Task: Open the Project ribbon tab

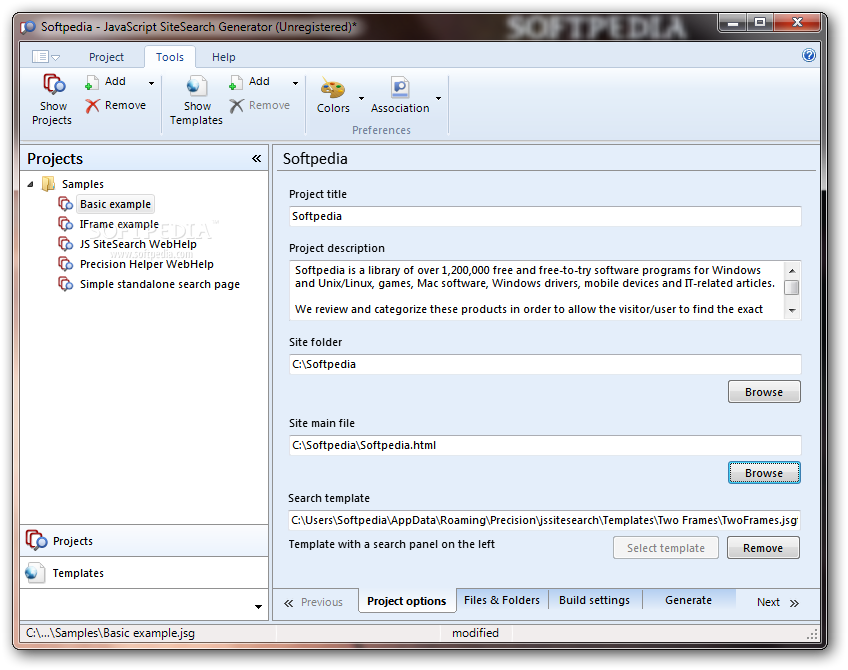Action: [107, 57]
